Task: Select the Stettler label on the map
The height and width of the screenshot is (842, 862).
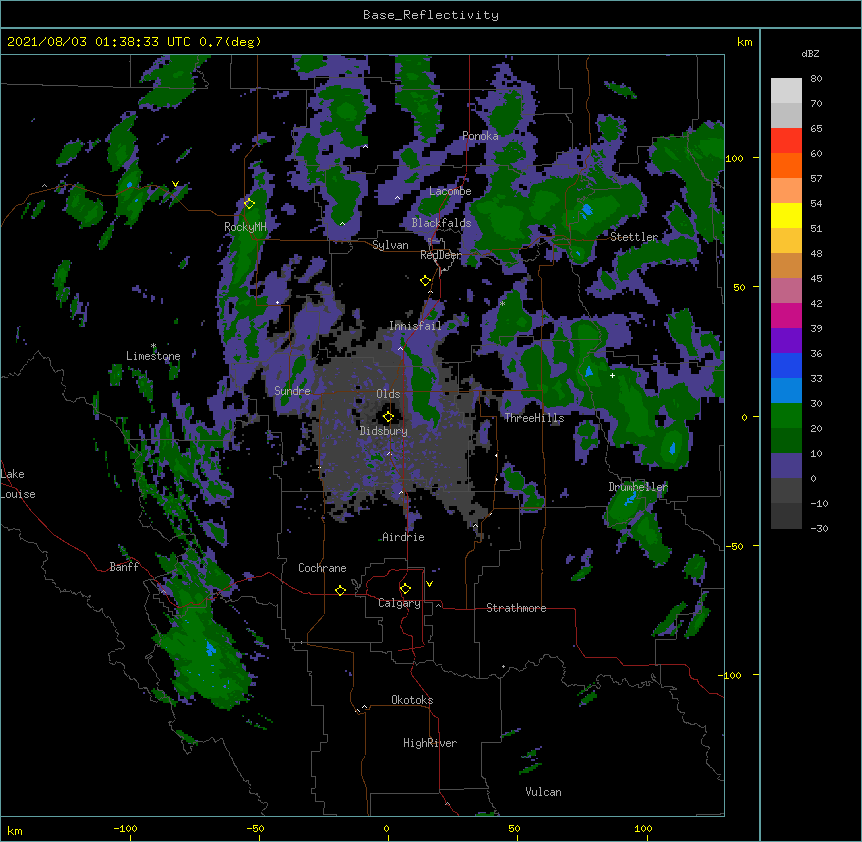Action: pos(634,237)
